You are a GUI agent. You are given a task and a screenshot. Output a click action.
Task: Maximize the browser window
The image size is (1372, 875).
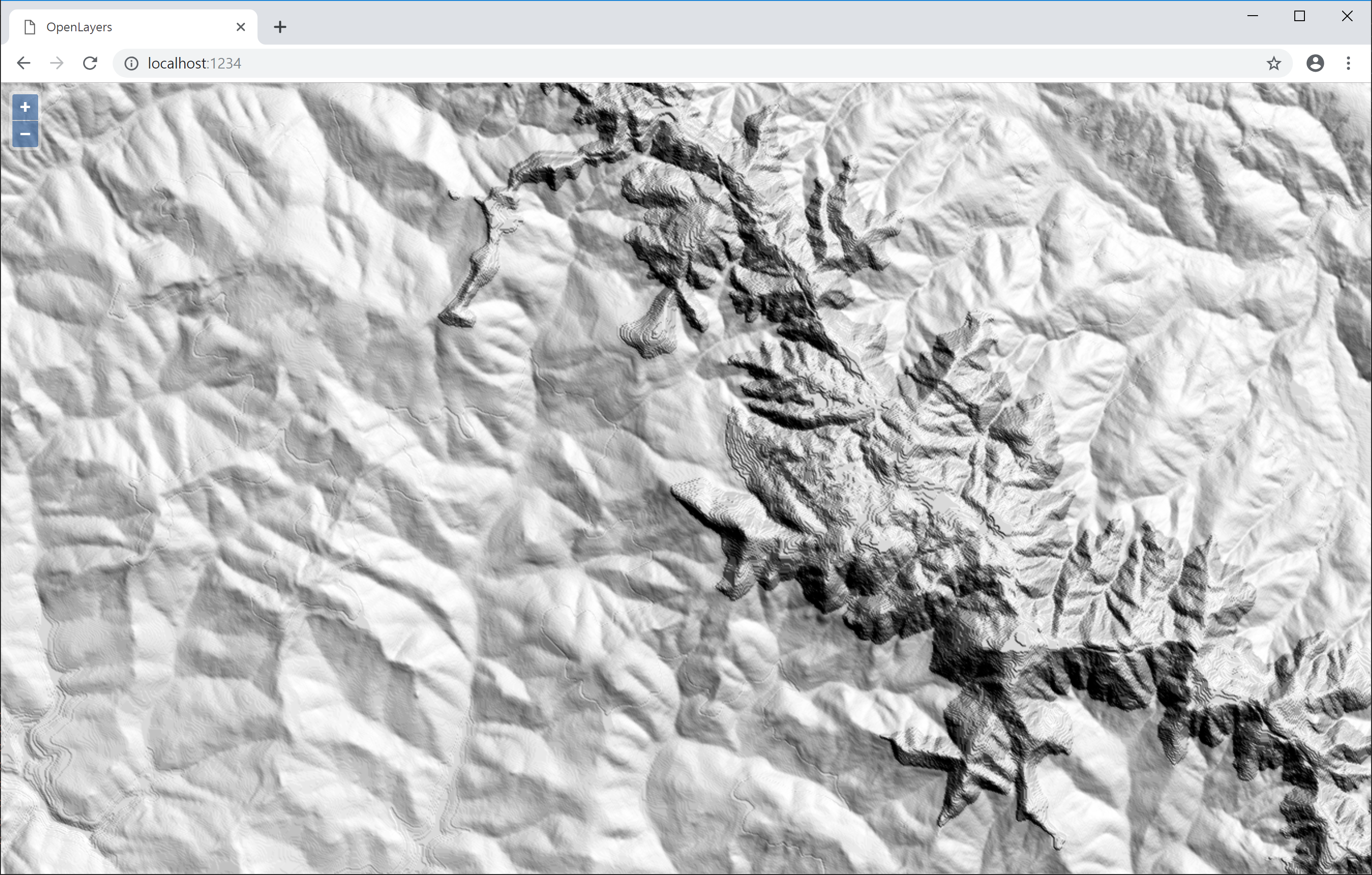[x=1300, y=16]
